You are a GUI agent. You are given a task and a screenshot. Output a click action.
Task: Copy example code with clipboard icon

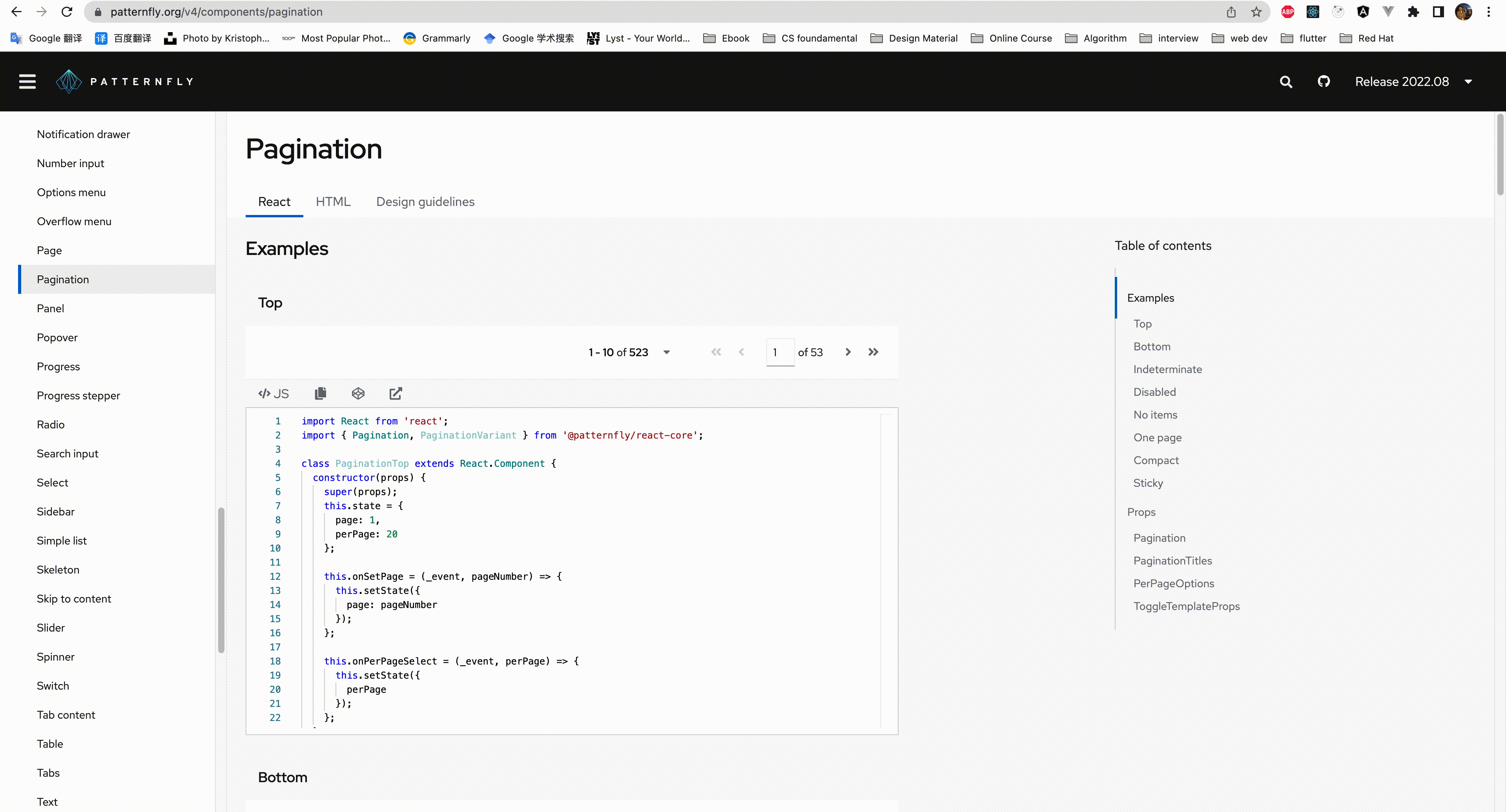[320, 393]
